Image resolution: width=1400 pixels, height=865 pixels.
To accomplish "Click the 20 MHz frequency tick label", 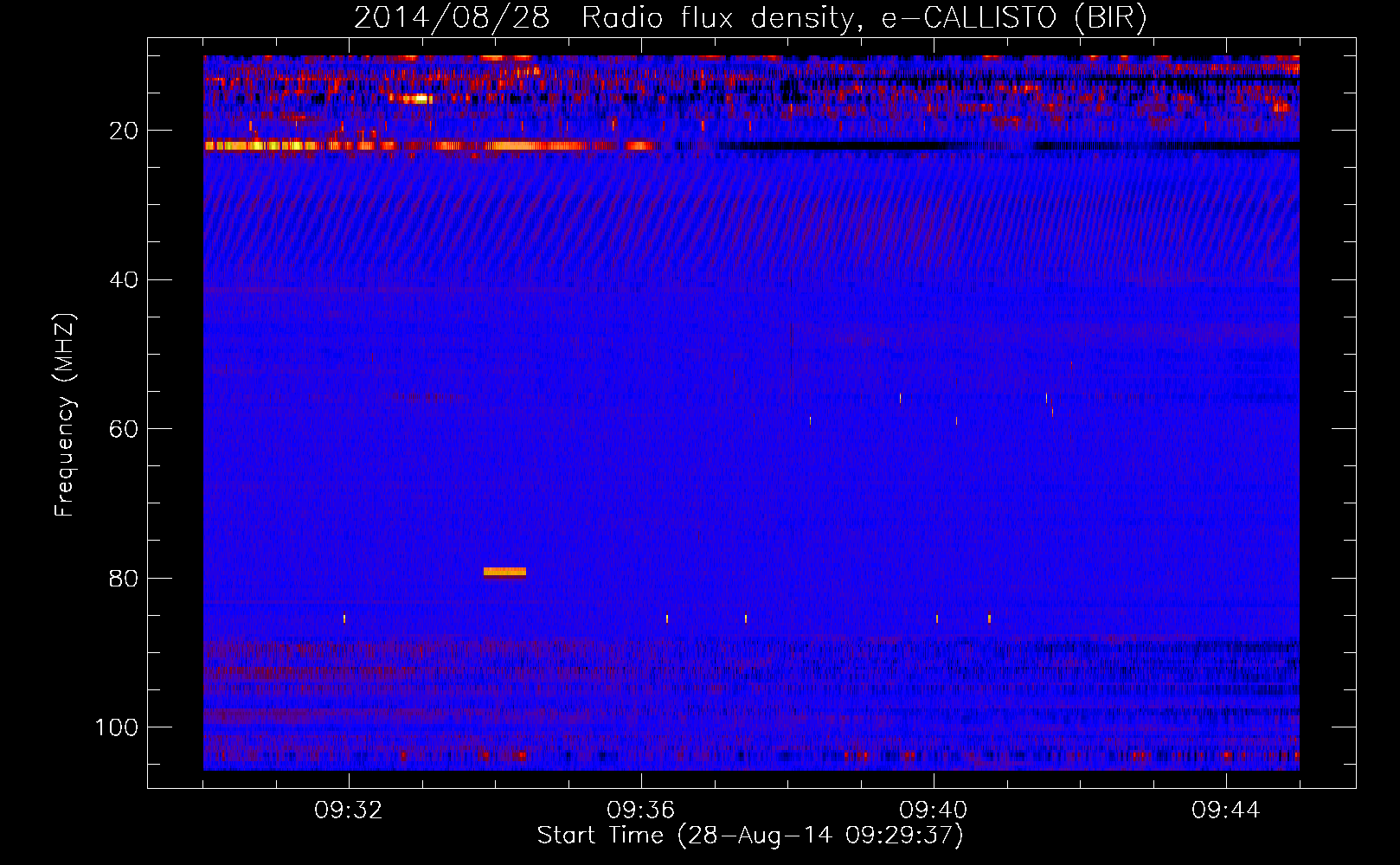I will [124, 131].
